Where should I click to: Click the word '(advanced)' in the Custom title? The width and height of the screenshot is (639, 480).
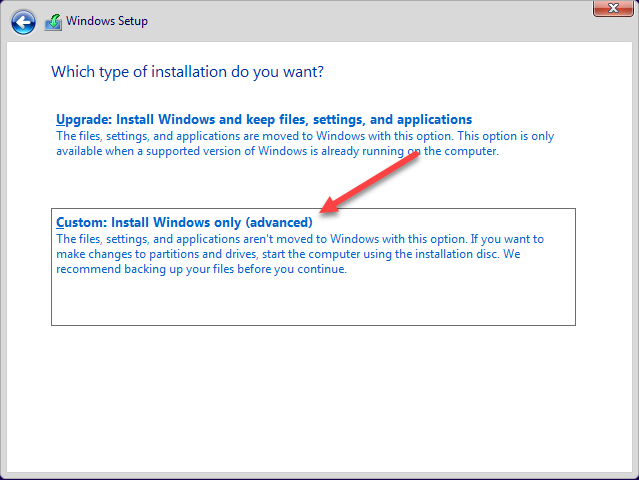[279, 222]
